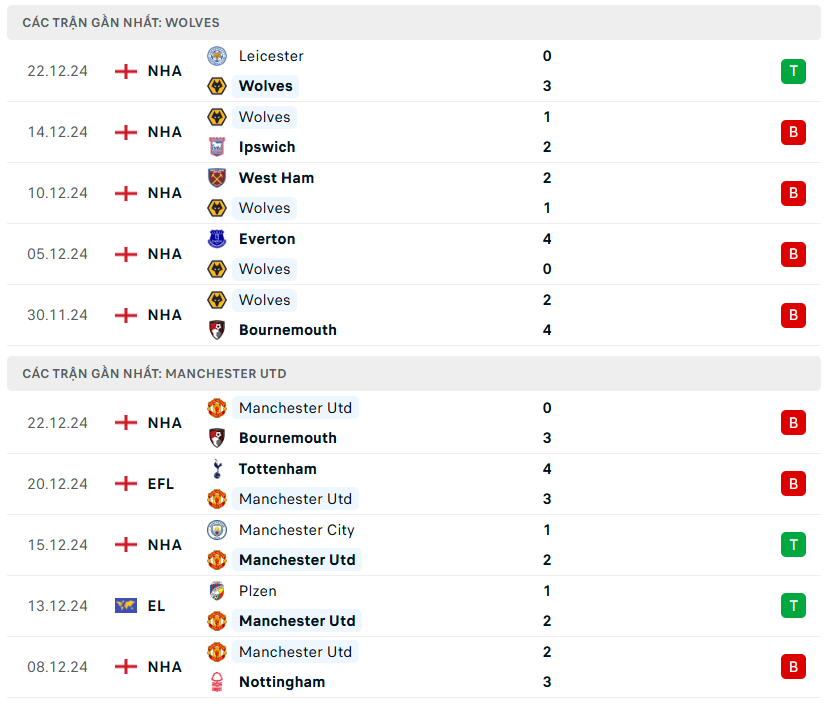Click the Leicester club crest icon
The width and height of the screenshot is (824, 704).
pos(216,56)
